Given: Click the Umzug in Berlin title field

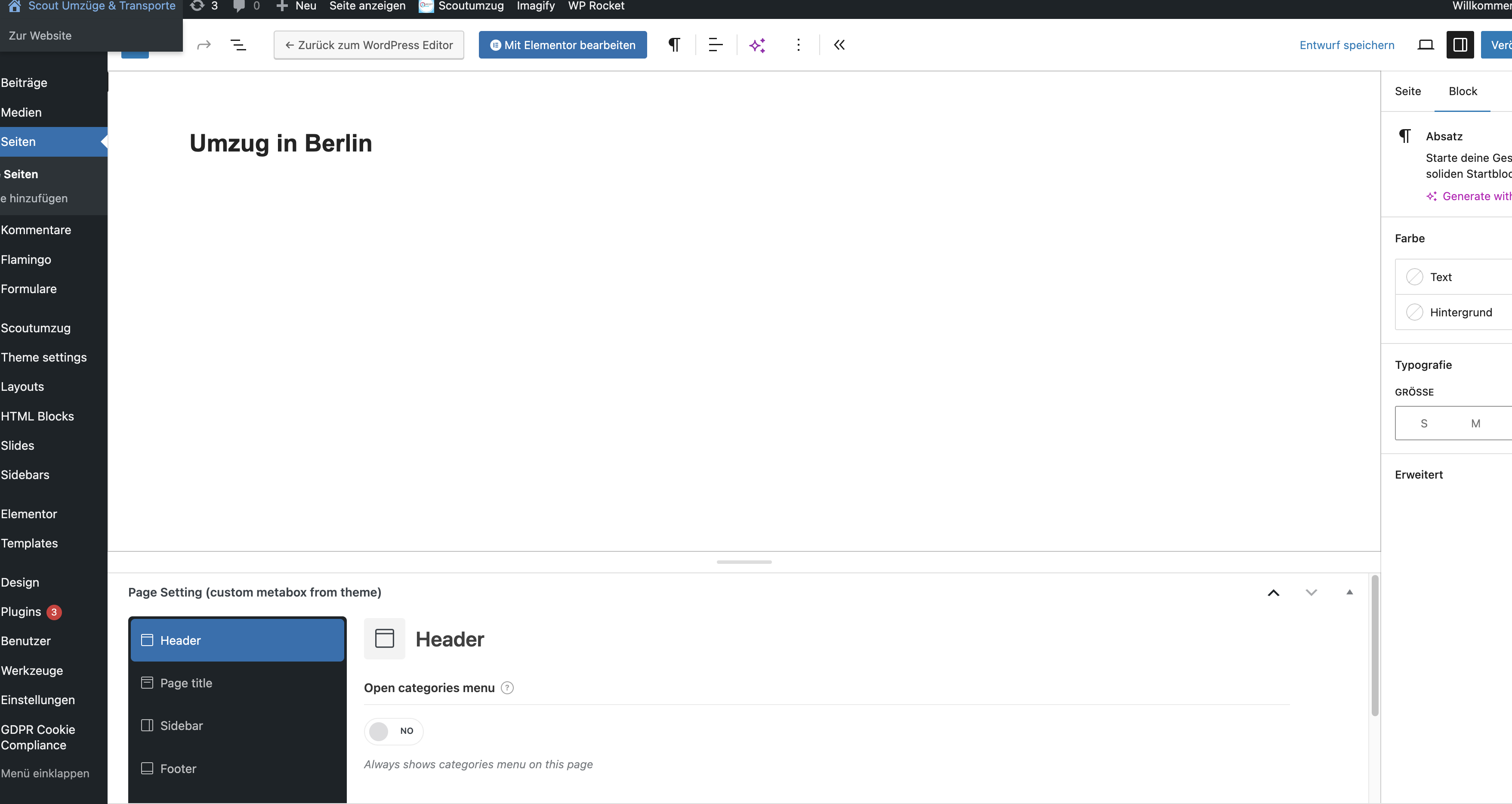Looking at the screenshot, I should click(281, 143).
